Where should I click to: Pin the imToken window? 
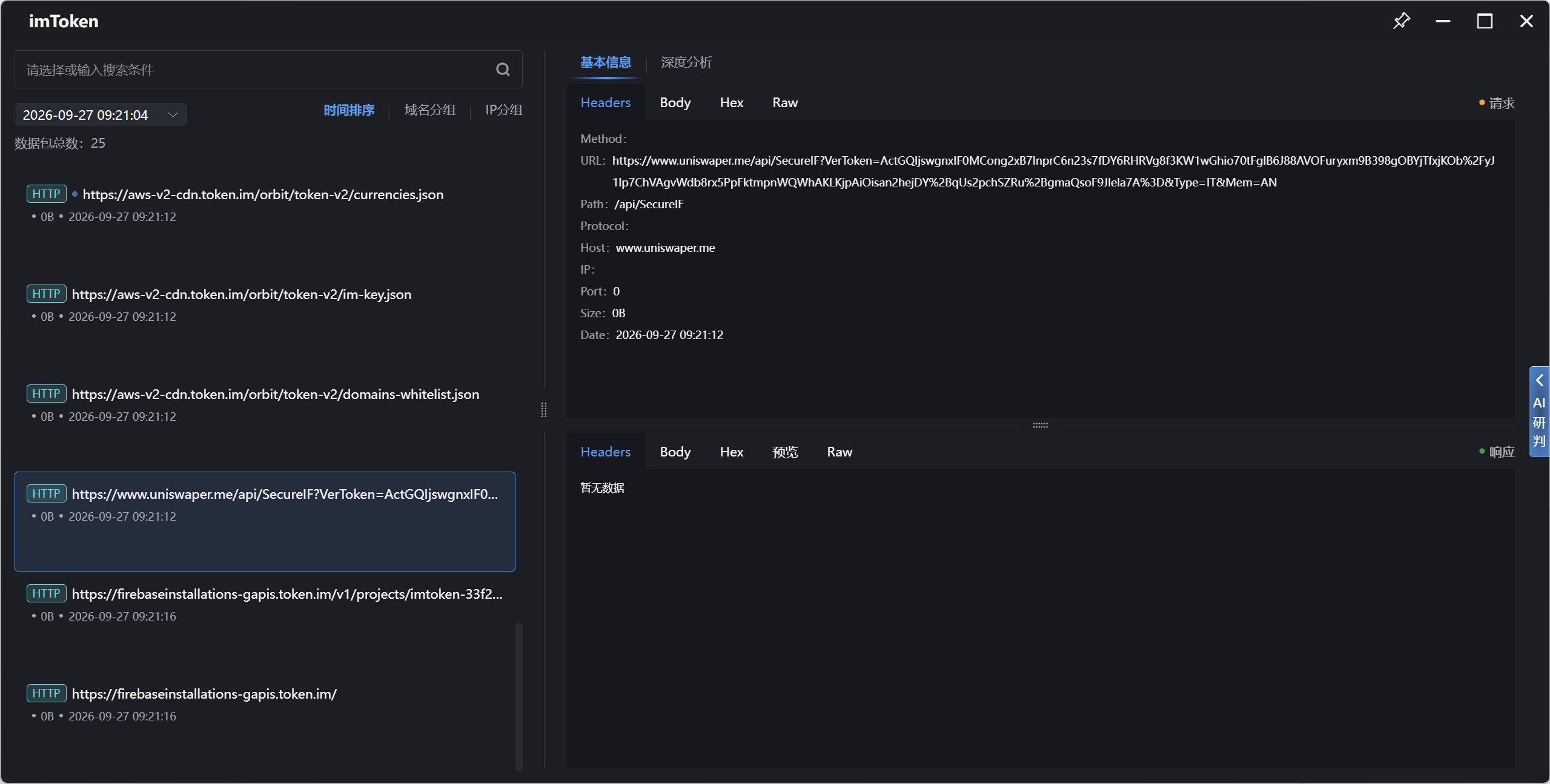(x=1401, y=21)
